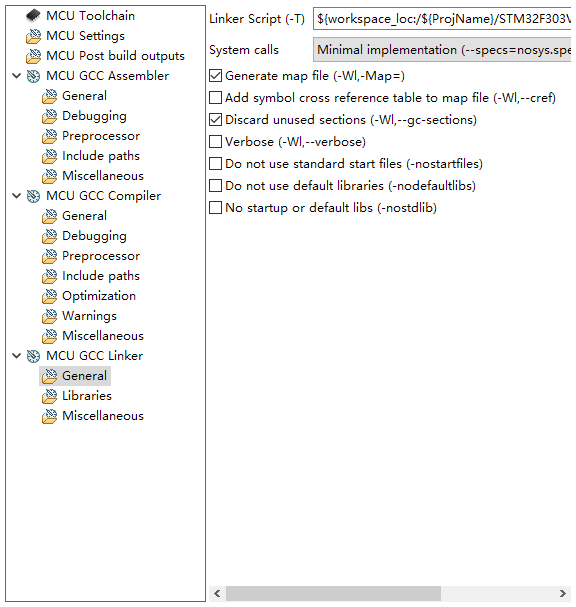This screenshot has width=576, height=607.
Task: Enable Verbose linker output checkbox
Action: 216,142
